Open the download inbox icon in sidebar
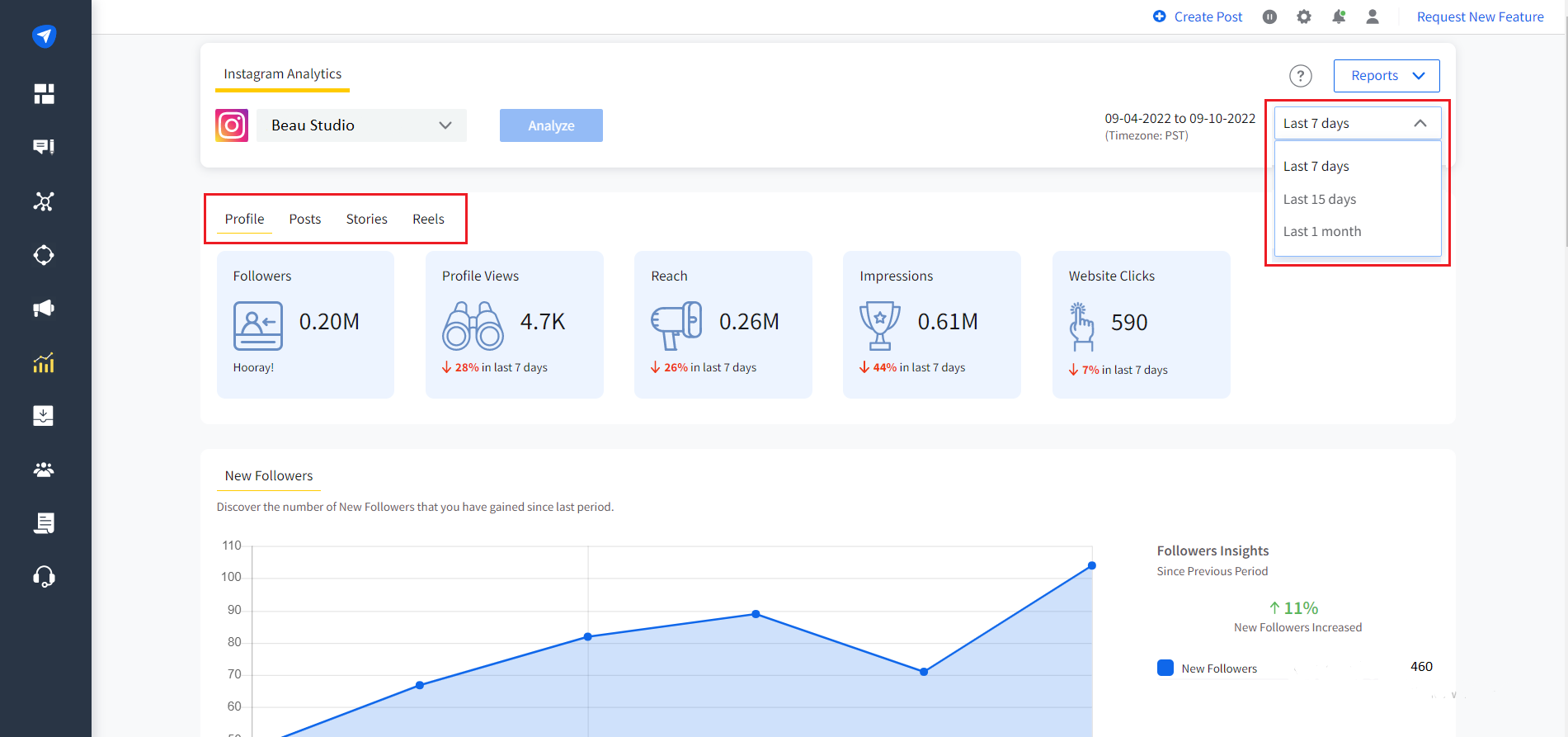This screenshot has height=737, width=1568. (44, 416)
